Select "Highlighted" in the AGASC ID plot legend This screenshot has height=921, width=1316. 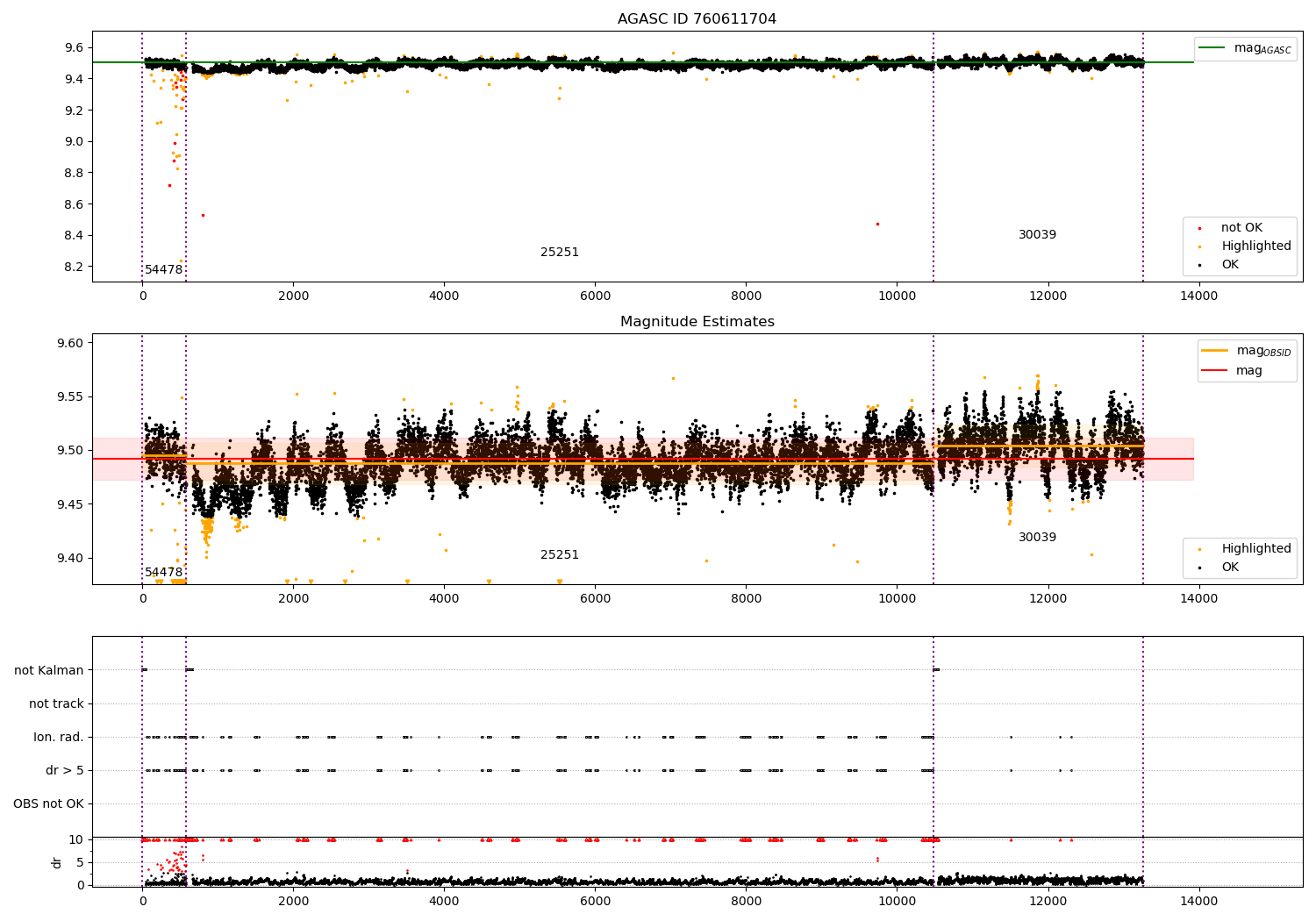tap(1256, 246)
